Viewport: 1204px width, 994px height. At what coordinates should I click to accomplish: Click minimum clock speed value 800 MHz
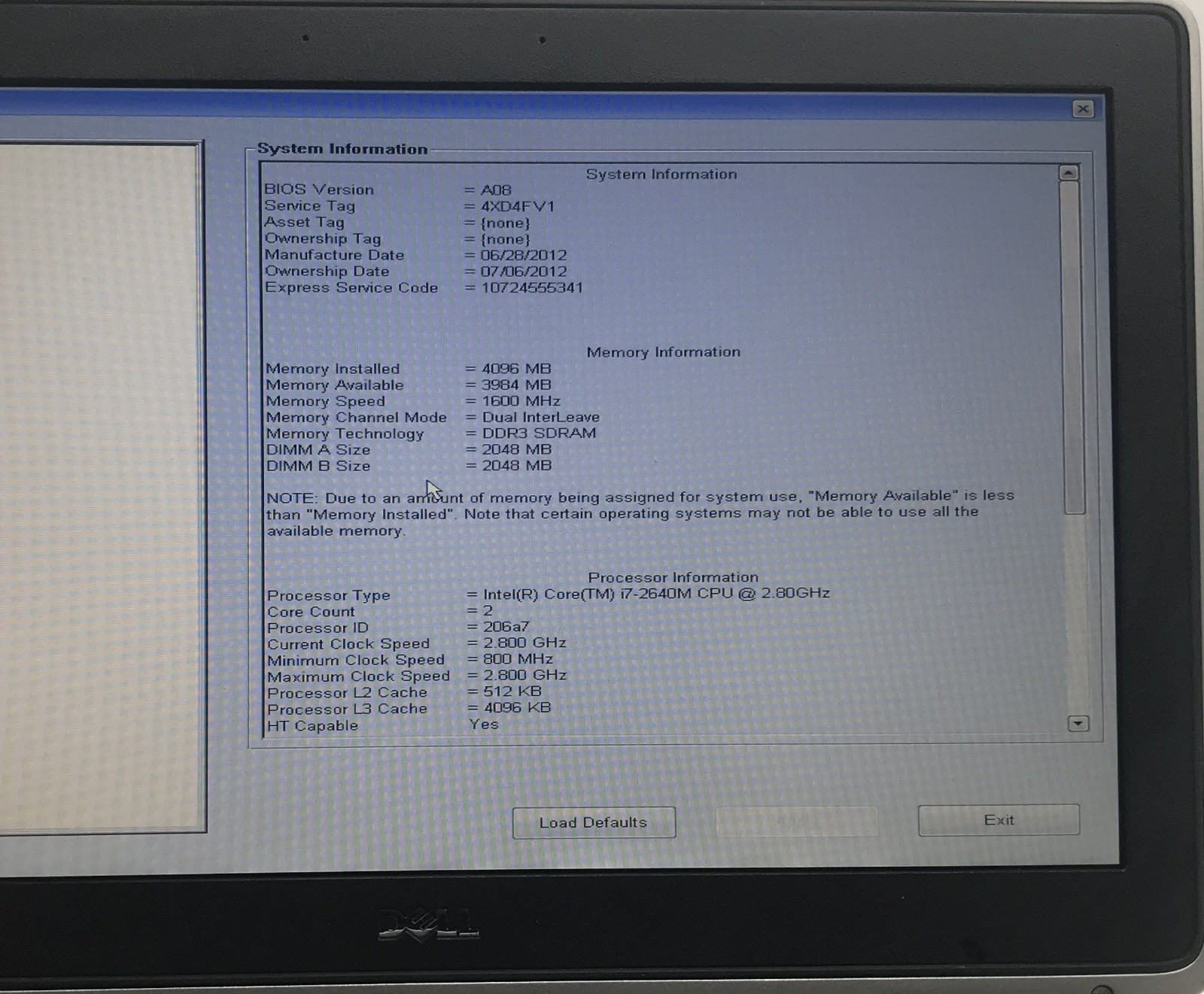tap(518, 659)
